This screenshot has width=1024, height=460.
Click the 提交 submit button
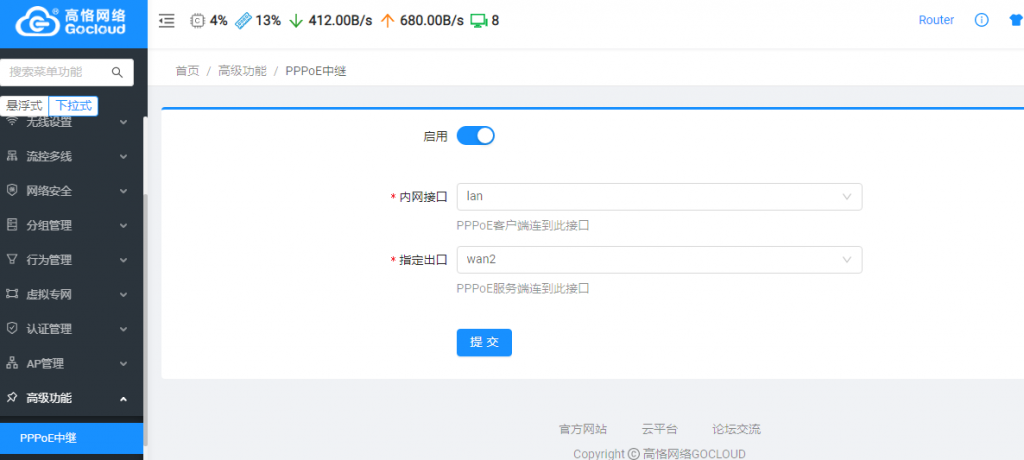tap(484, 342)
